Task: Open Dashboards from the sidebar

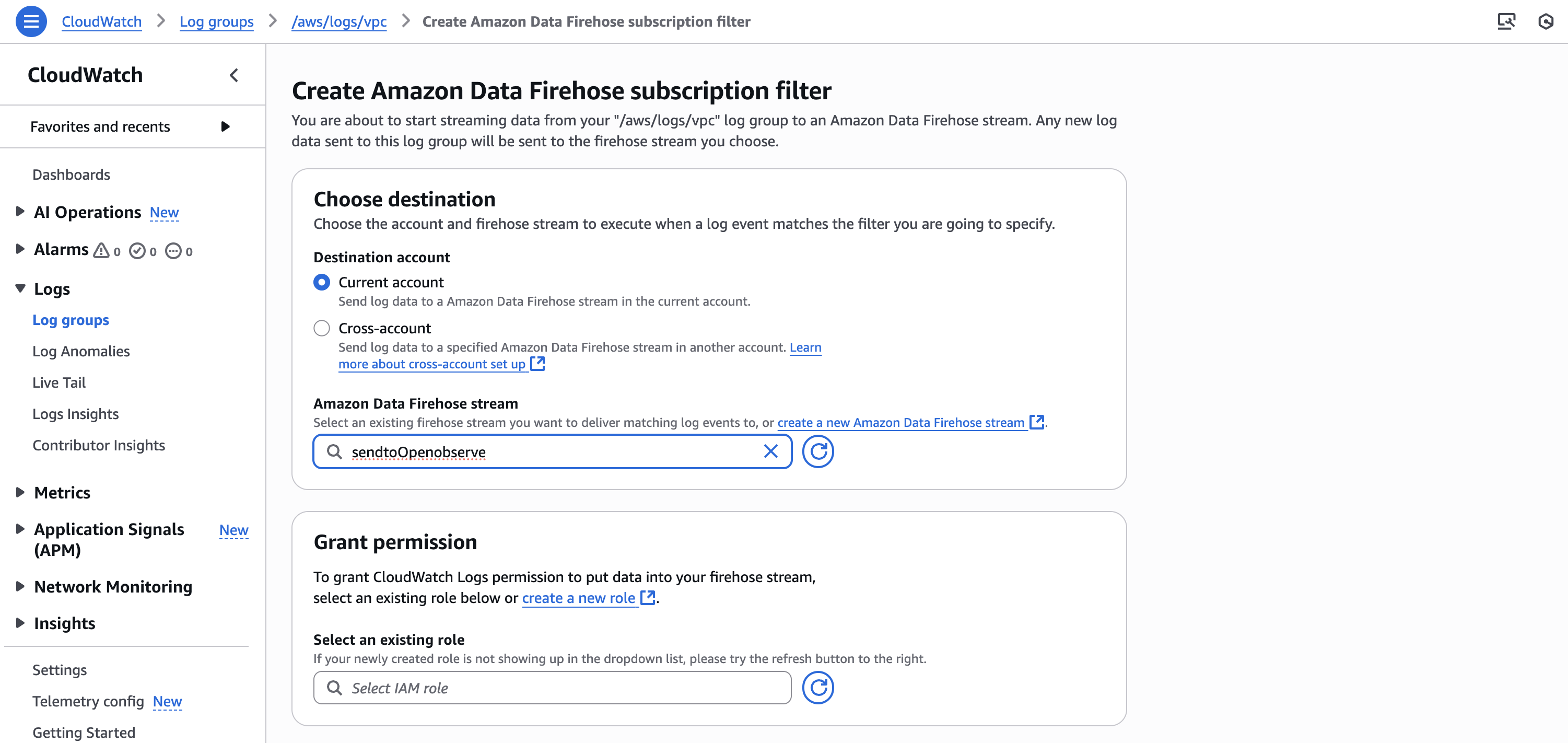Action: [x=71, y=174]
